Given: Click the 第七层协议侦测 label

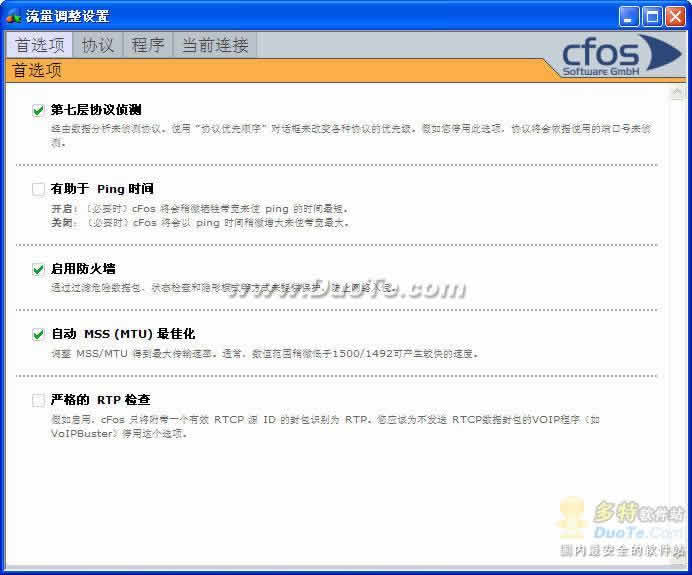Looking at the screenshot, I should point(96,109).
